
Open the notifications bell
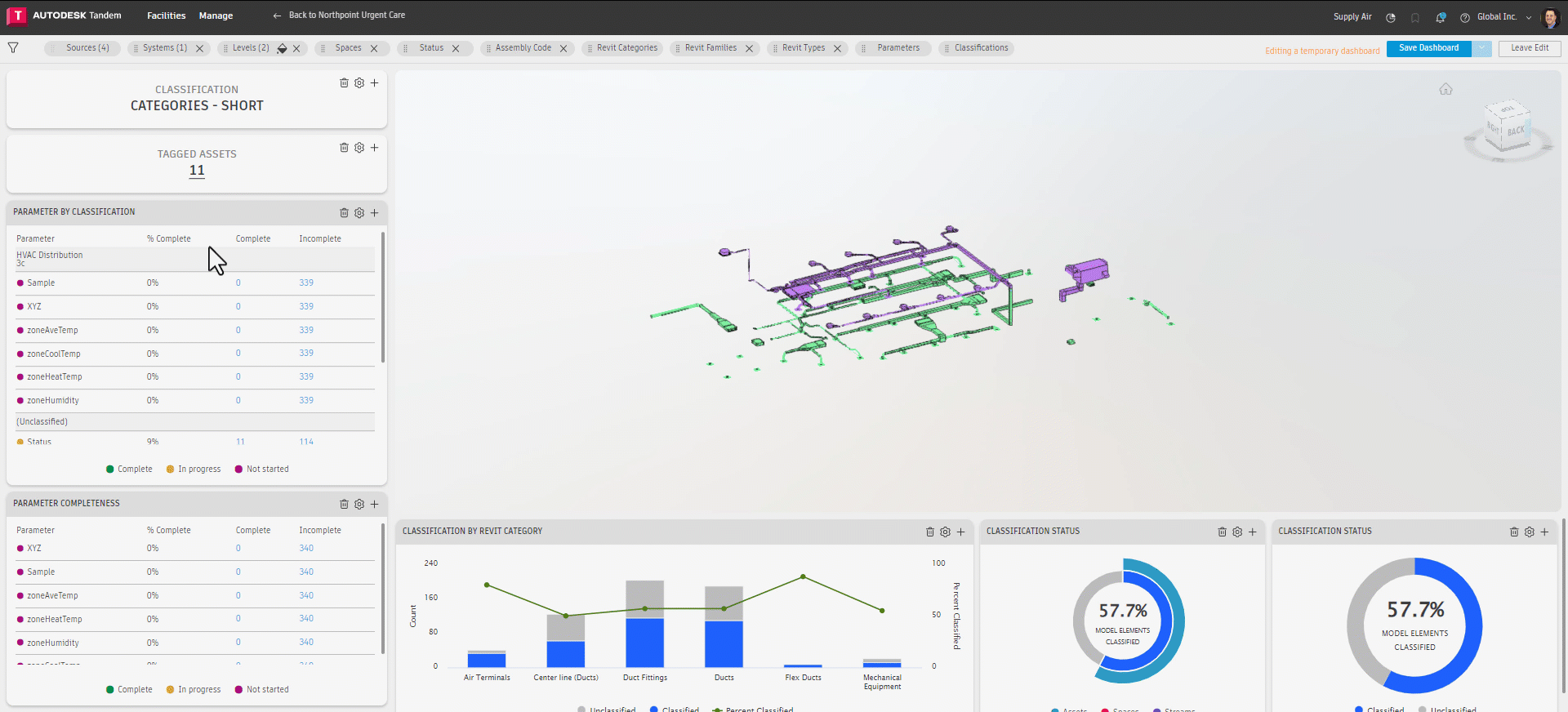(x=1441, y=17)
